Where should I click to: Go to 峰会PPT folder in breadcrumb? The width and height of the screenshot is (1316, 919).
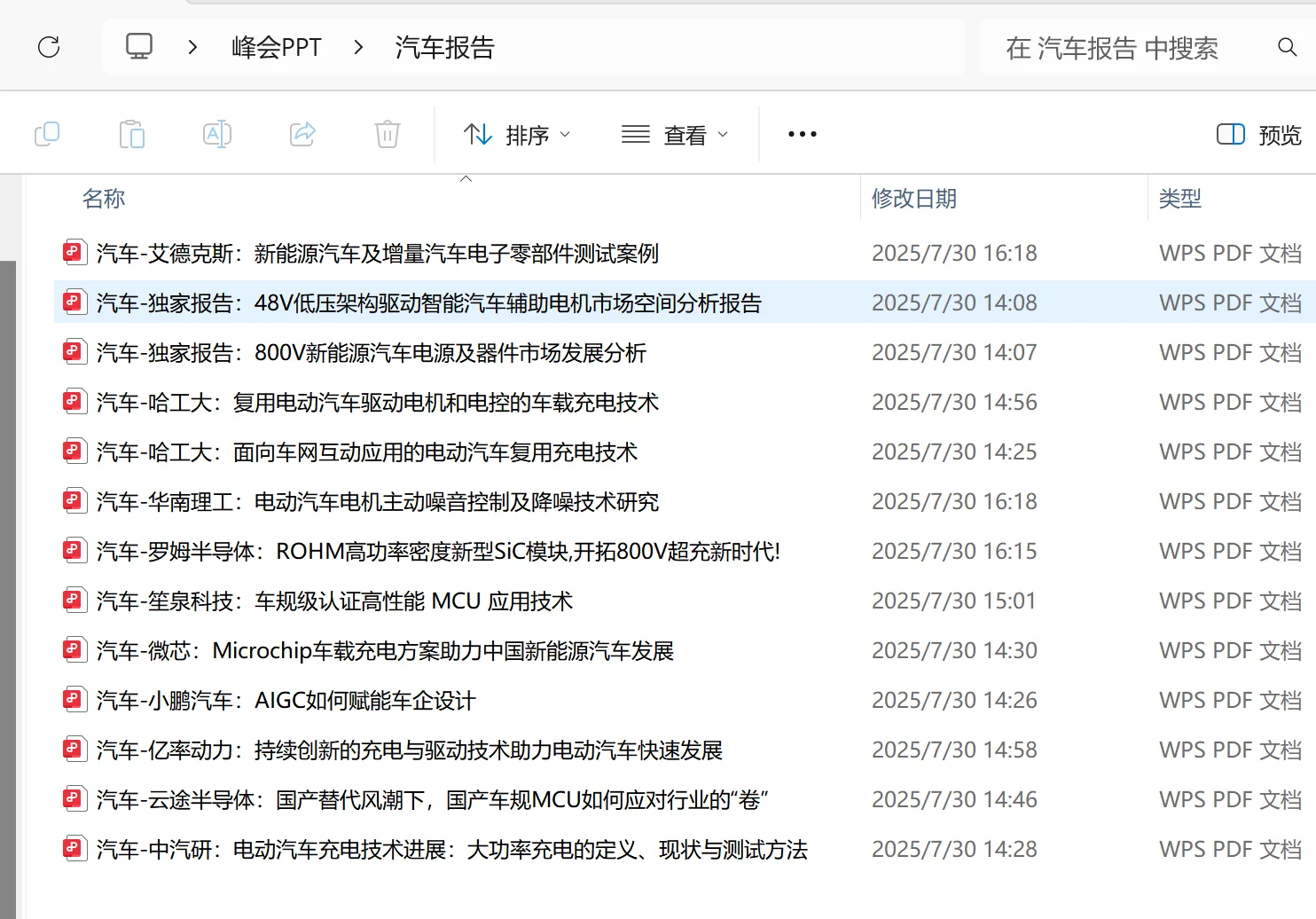point(277,47)
